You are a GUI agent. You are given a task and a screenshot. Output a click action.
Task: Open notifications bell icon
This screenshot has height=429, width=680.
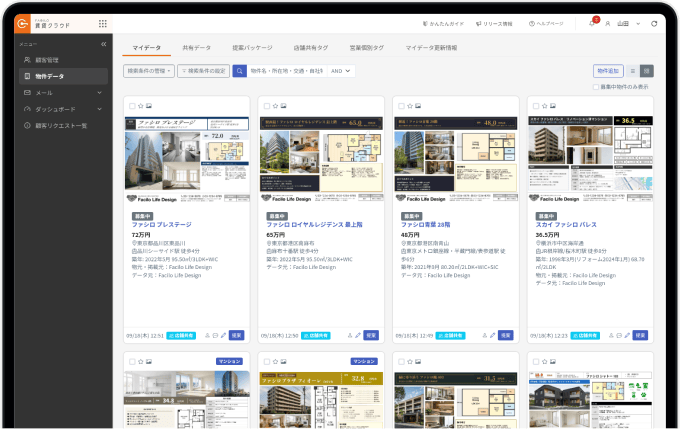coord(592,24)
